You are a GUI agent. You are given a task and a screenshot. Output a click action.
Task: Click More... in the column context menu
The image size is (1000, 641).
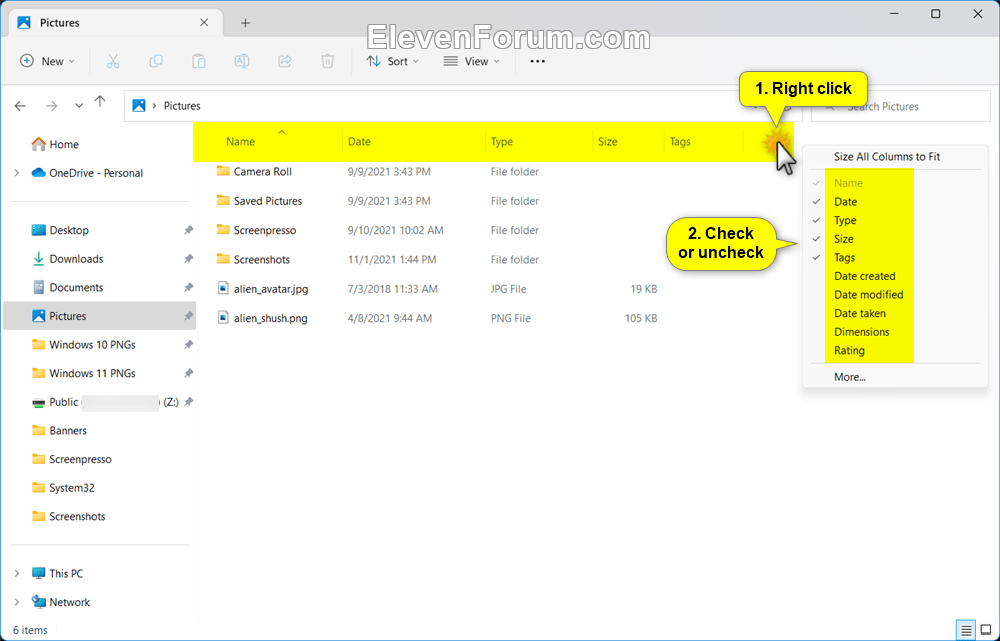849,377
